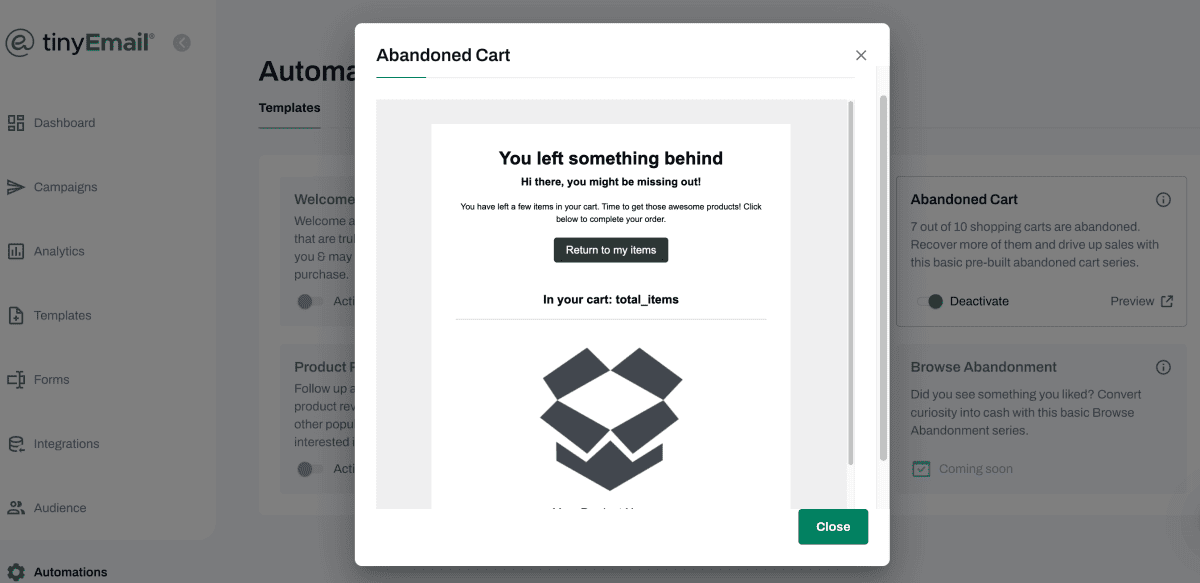Image resolution: width=1200 pixels, height=583 pixels.
Task: Toggle the Abandoned Cart Deactivate switch
Action: pyautogui.click(x=930, y=301)
